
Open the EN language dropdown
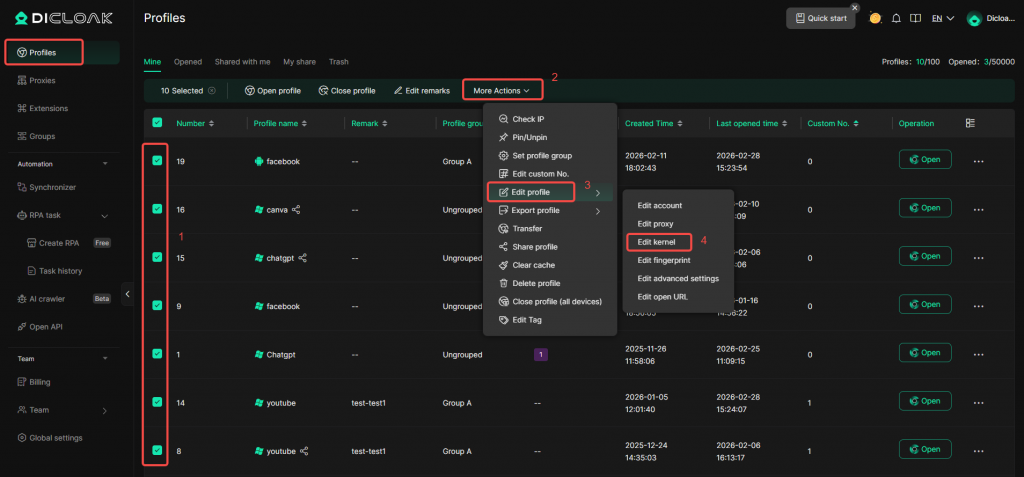pos(942,18)
